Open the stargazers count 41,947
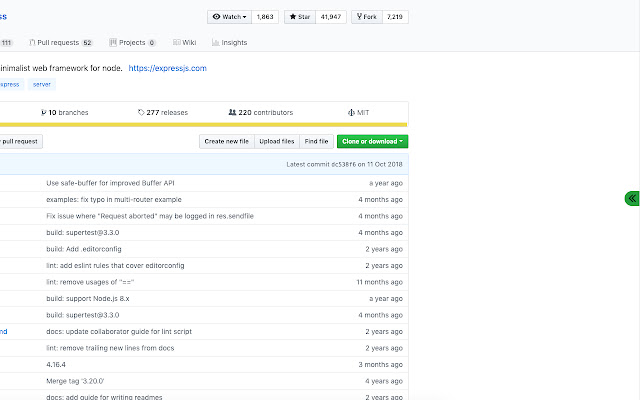The width and height of the screenshot is (640, 400). pyautogui.click(x=331, y=17)
